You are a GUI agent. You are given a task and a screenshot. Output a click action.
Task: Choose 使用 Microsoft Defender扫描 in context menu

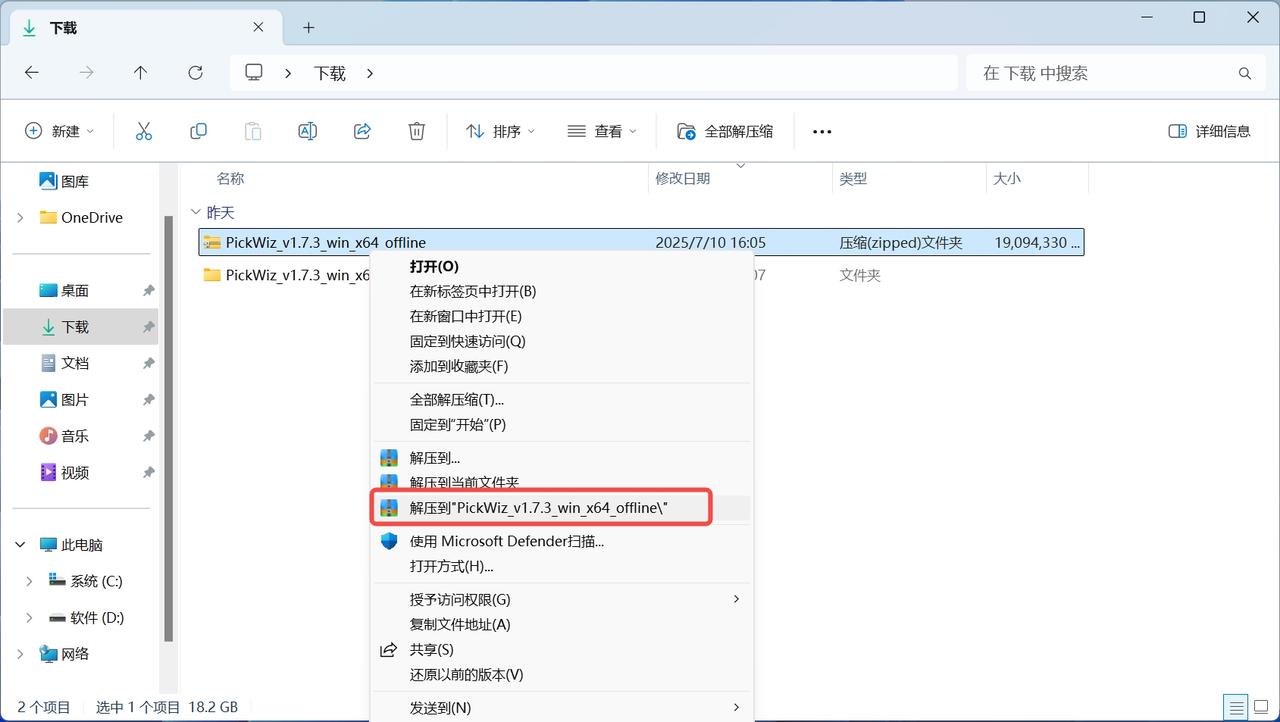pyautogui.click(x=506, y=541)
